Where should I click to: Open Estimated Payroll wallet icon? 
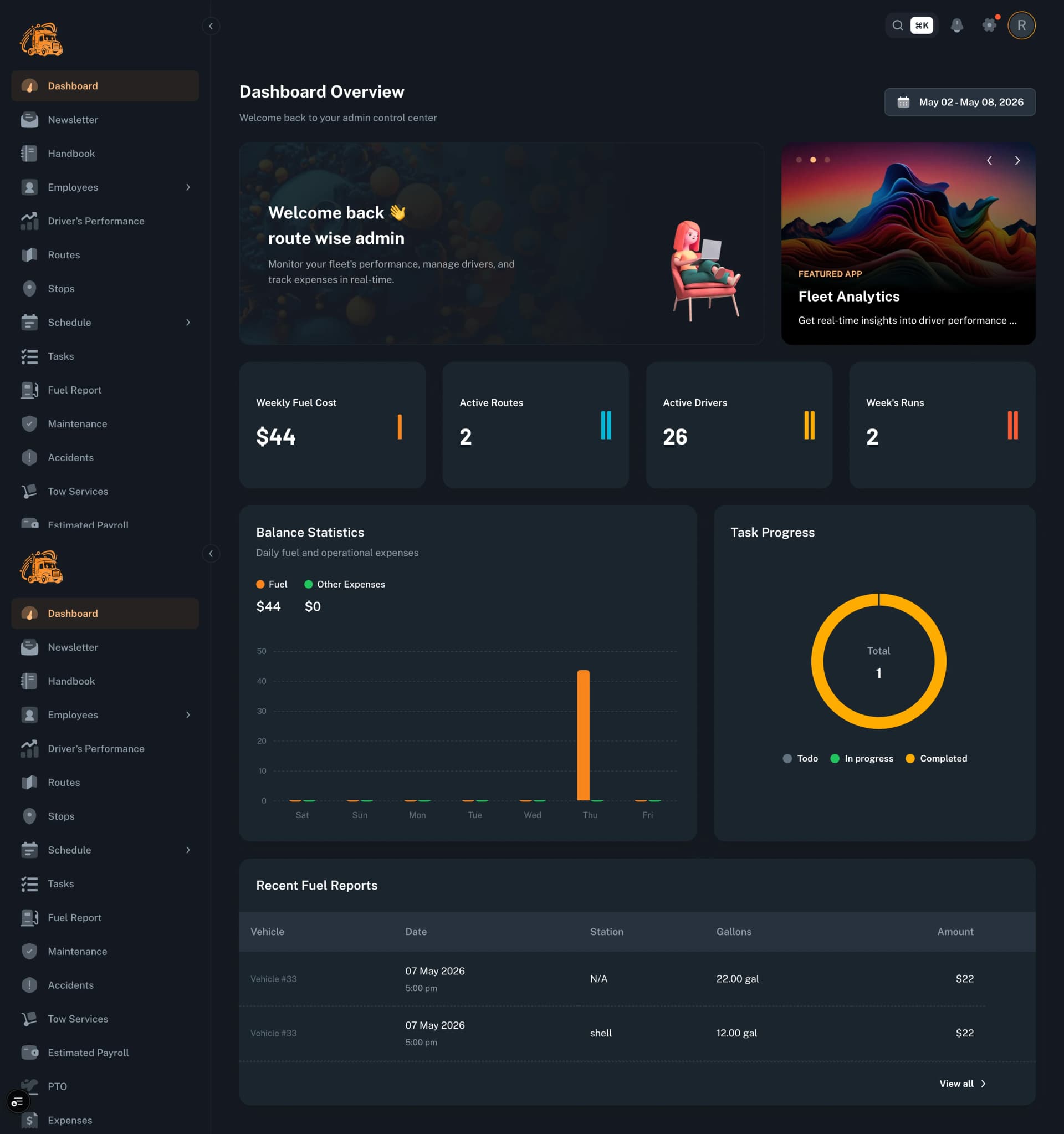click(x=30, y=1053)
